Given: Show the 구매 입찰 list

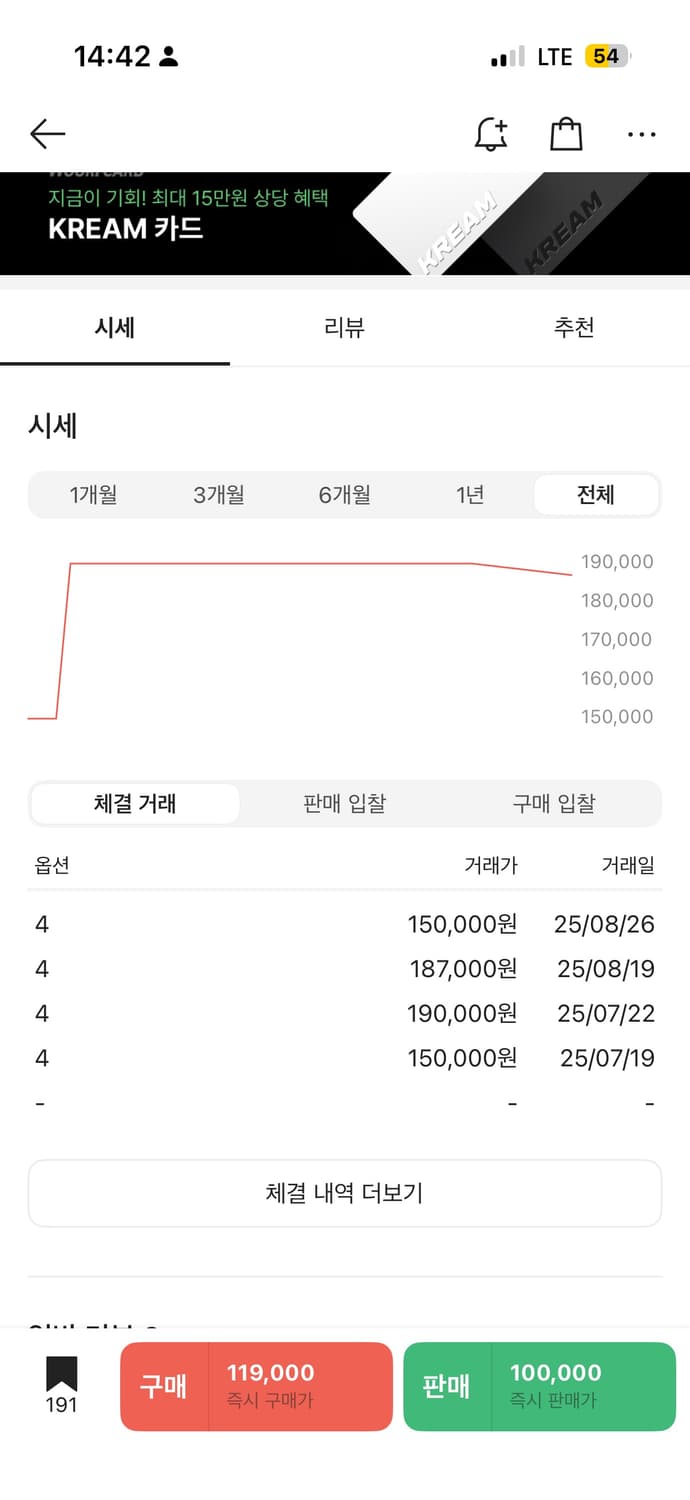Looking at the screenshot, I should [554, 804].
